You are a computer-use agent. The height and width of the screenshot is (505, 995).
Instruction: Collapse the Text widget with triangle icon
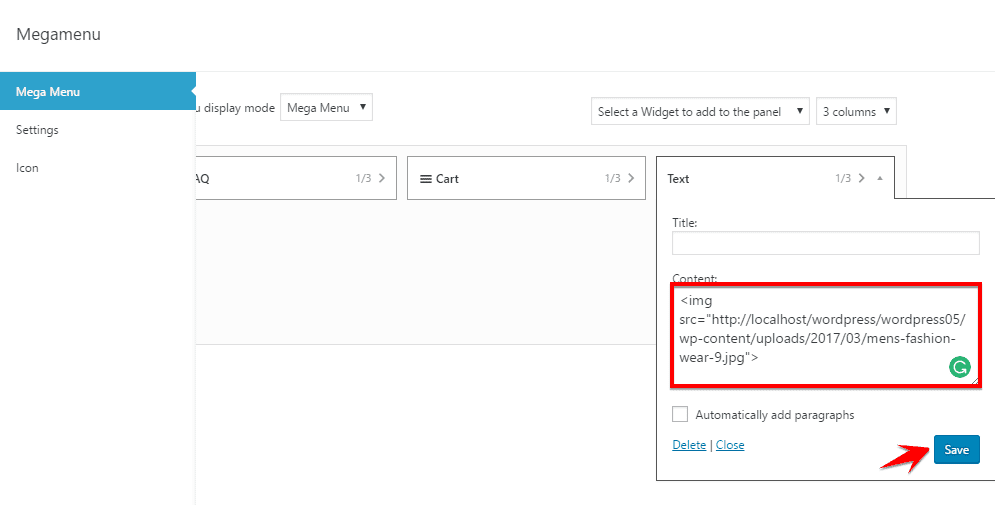pos(879,179)
